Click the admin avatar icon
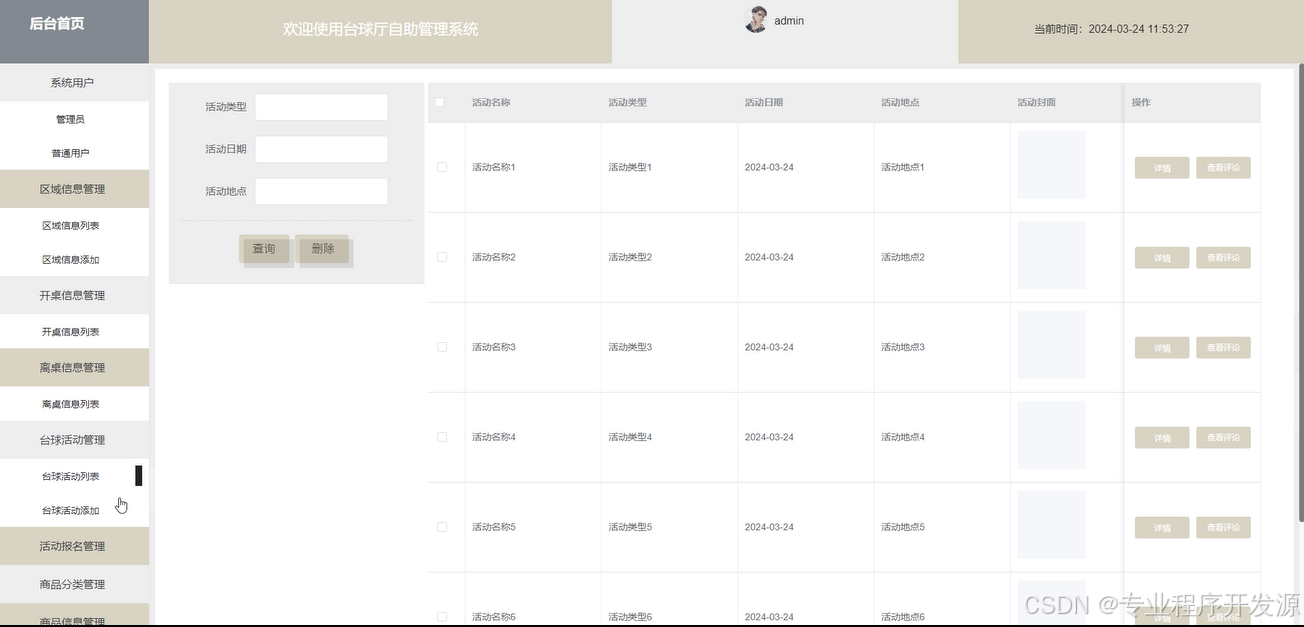 tap(756, 19)
